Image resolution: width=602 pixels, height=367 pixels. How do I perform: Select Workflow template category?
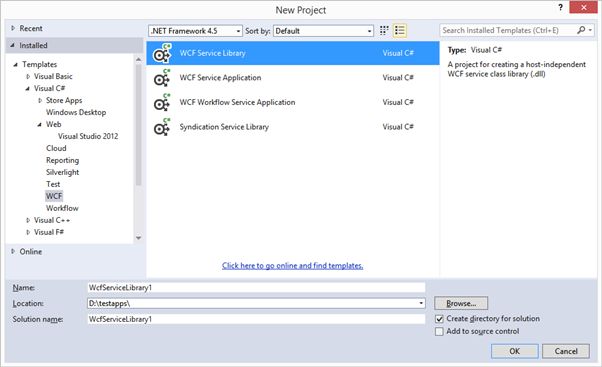(62, 208)
